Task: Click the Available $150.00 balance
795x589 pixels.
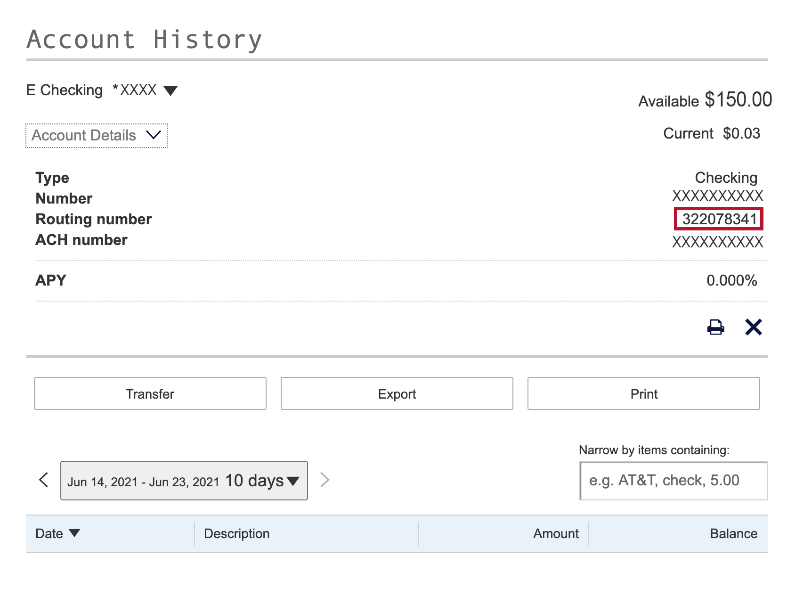Action: [705, 100]
